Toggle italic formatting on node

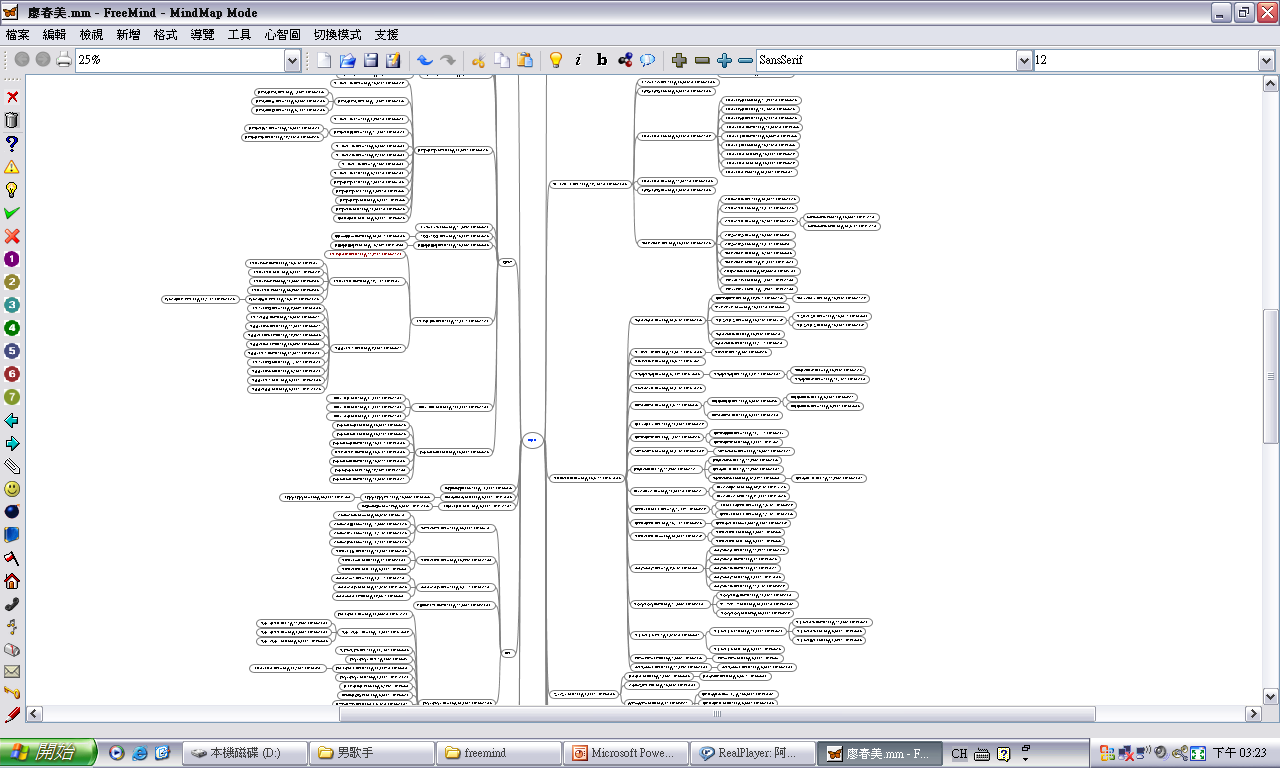click(578, 60)
